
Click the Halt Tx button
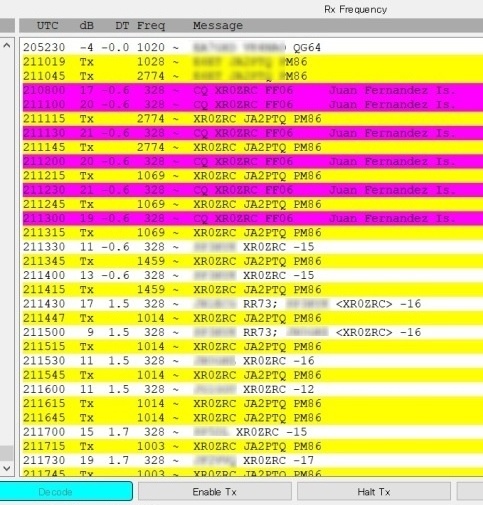[x=374, y=492]
